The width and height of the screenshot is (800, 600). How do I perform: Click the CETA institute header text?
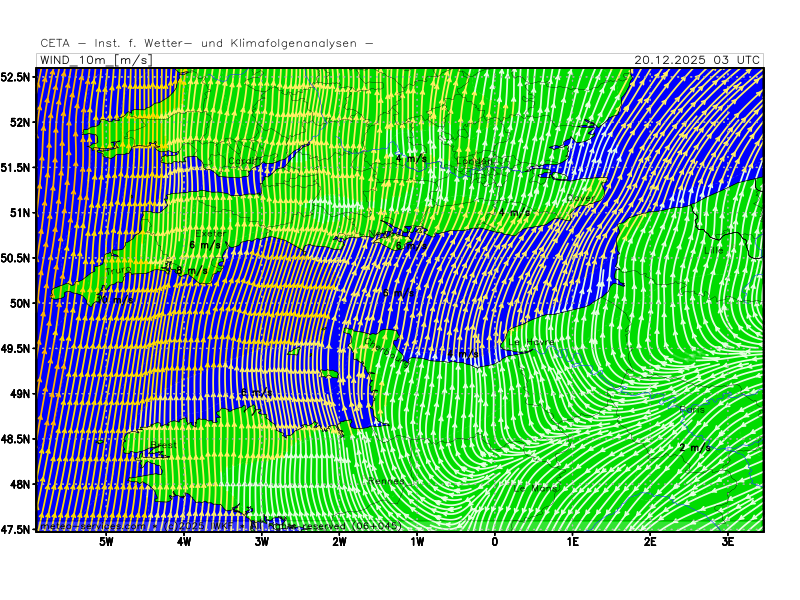click(207, 43)
